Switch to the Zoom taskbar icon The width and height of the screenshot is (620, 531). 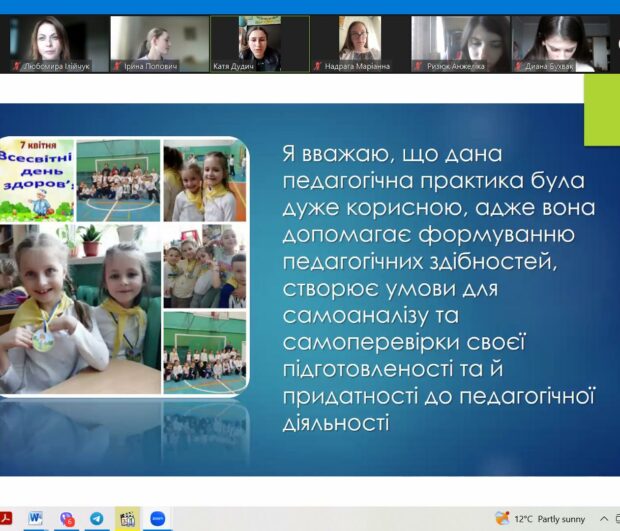coord(158,518)
